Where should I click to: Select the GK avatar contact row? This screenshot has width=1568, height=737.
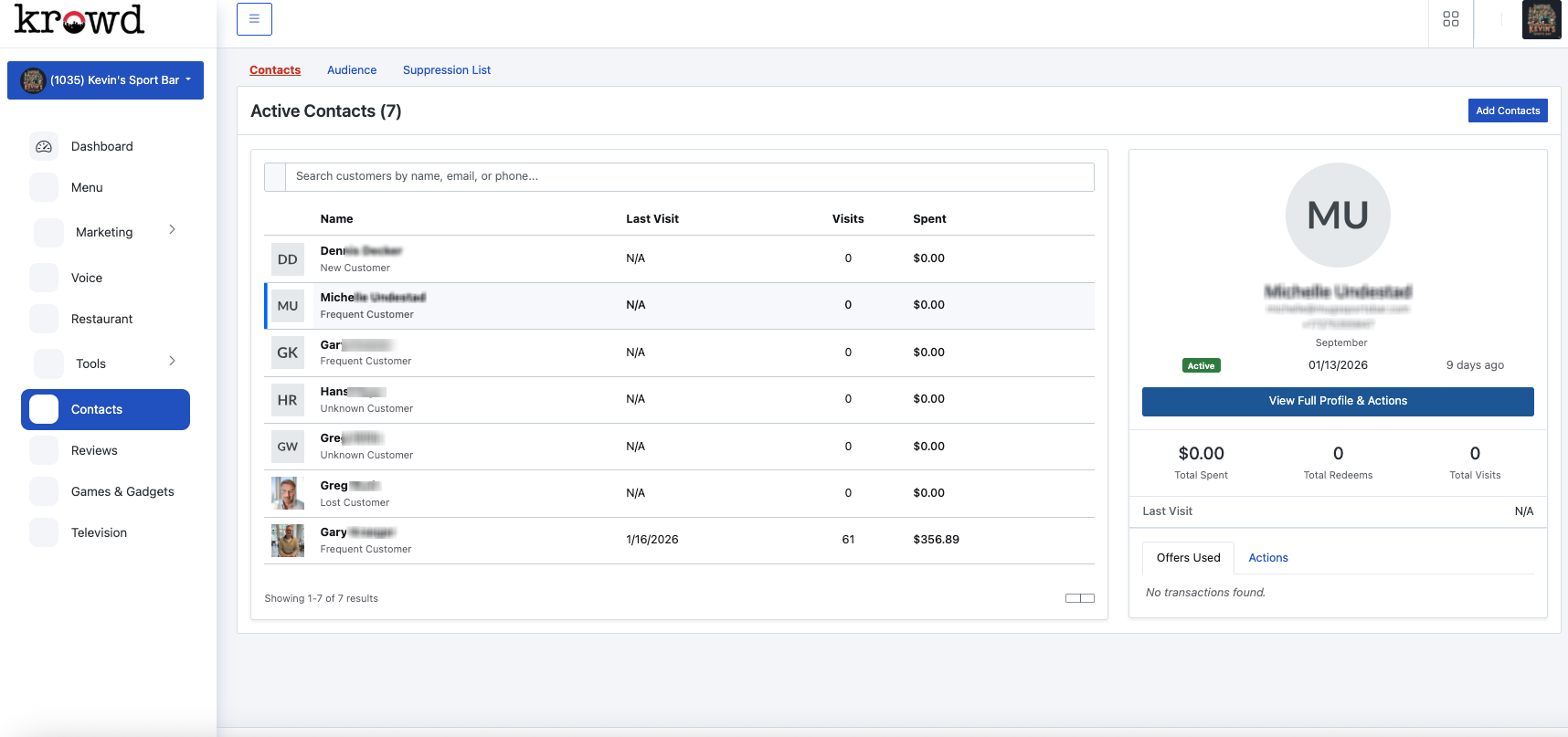point(679,353)
